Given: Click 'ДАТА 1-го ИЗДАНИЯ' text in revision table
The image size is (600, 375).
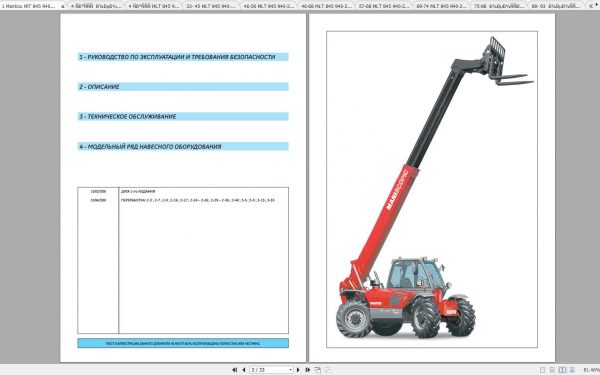Looking at the screenshot, I should [x=138, y=191].
